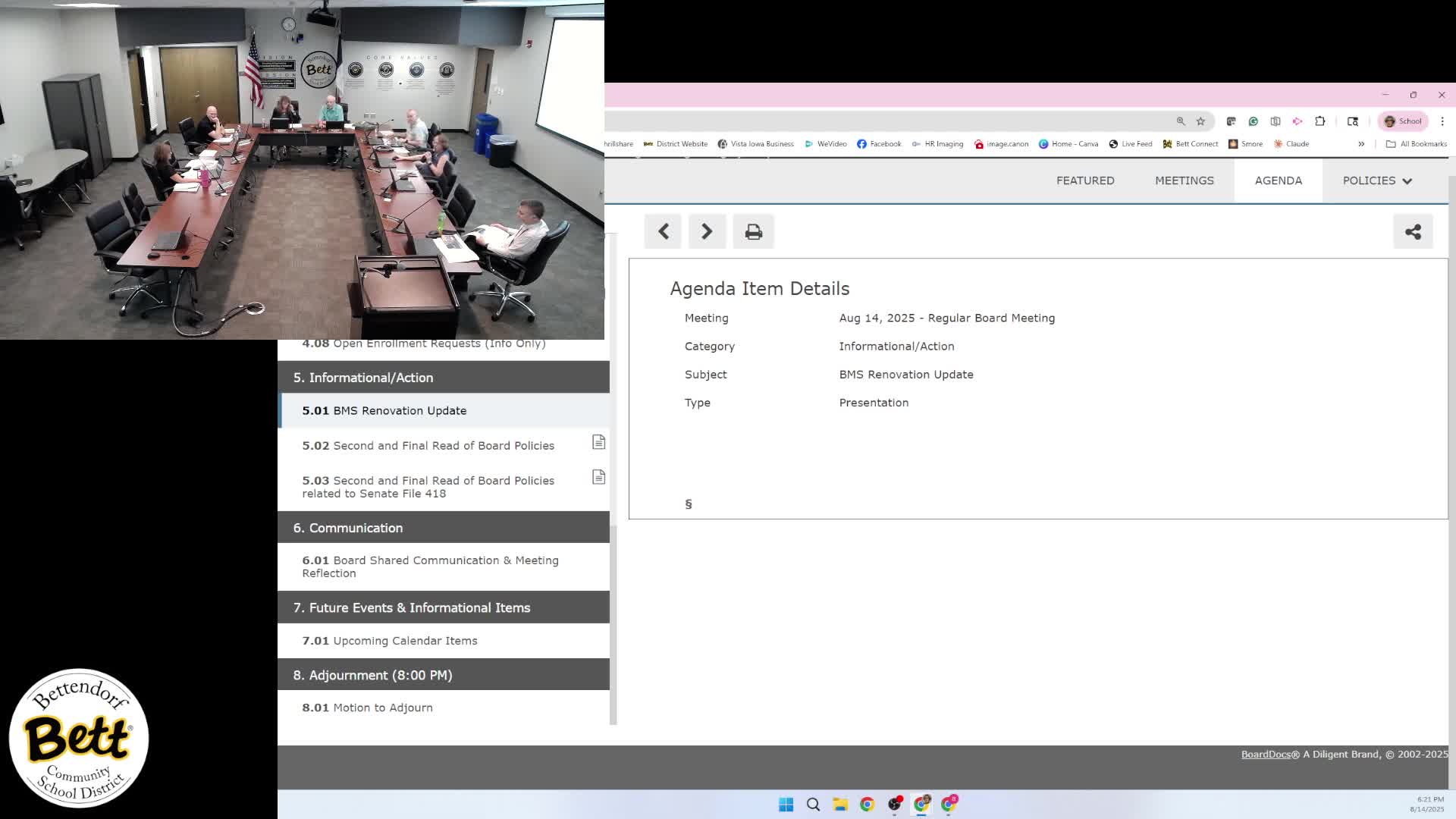Open All Bookmarks folder
Viewport: 1456px width, 819px height.
pyautogui.click(x=1416, y=143)
